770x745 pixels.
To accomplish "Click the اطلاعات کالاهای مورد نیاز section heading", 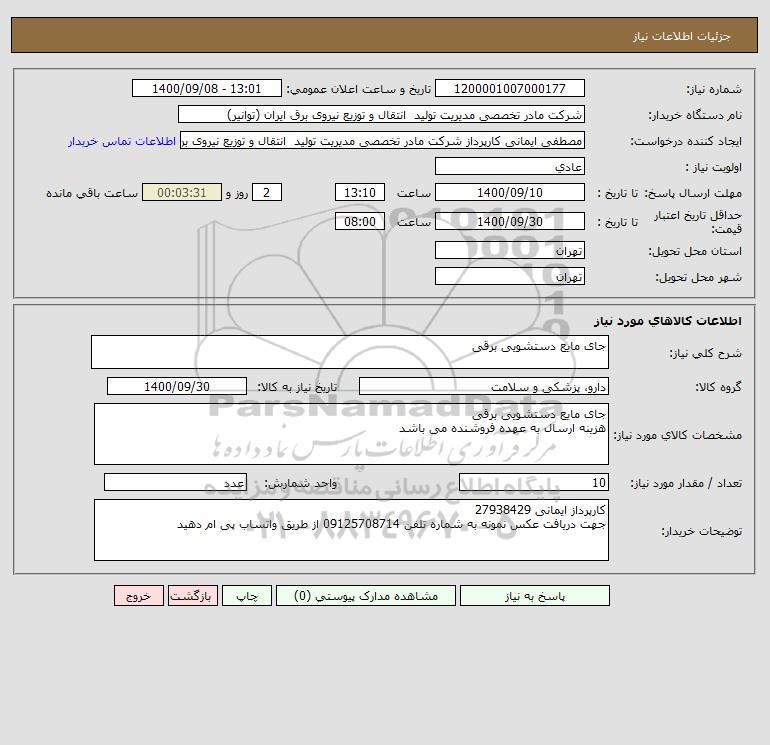I will [667, 321].
